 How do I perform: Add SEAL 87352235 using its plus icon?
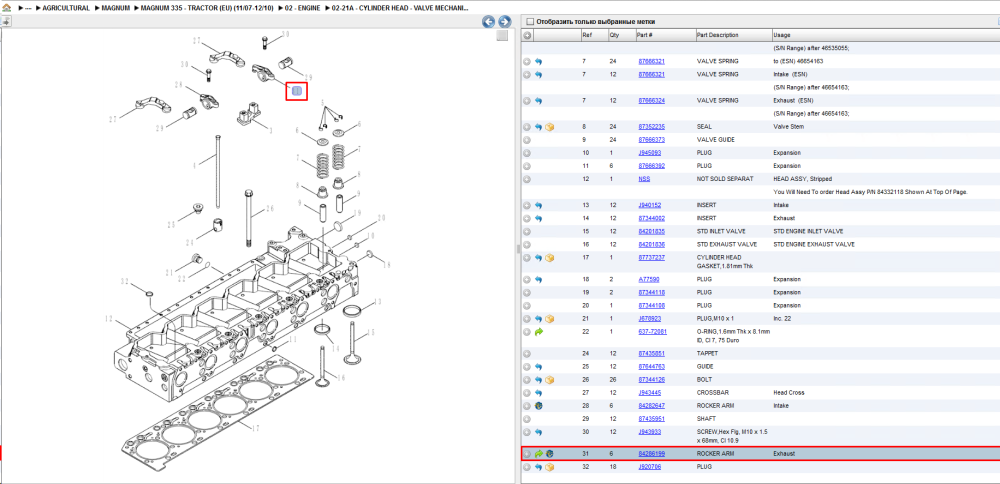tap(527, 127)
